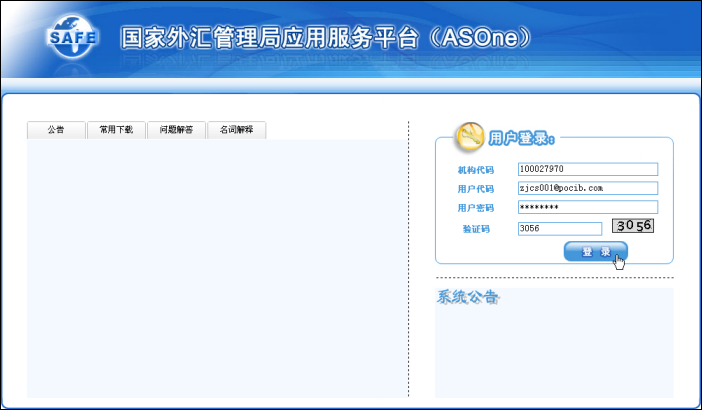The image size is (702, 410).
Task: Click the SAFE globe logo
Action: [72, 37]
